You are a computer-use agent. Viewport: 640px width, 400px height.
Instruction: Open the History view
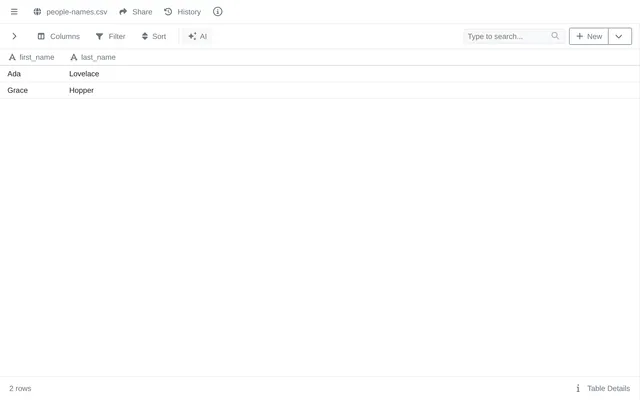(182, 12)
